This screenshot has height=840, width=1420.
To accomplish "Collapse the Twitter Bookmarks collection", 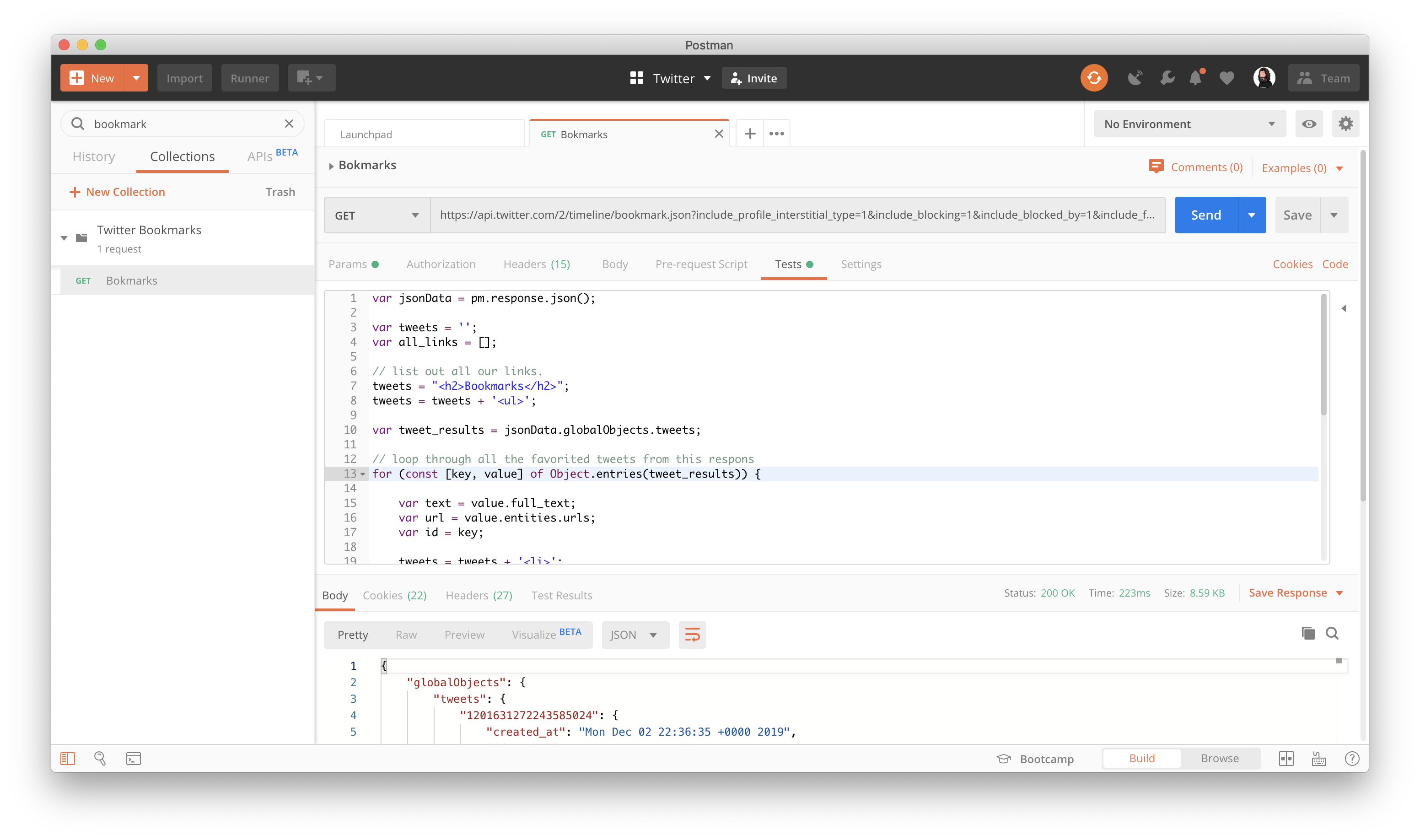I will pyautogui.click(x=64, y=238).
